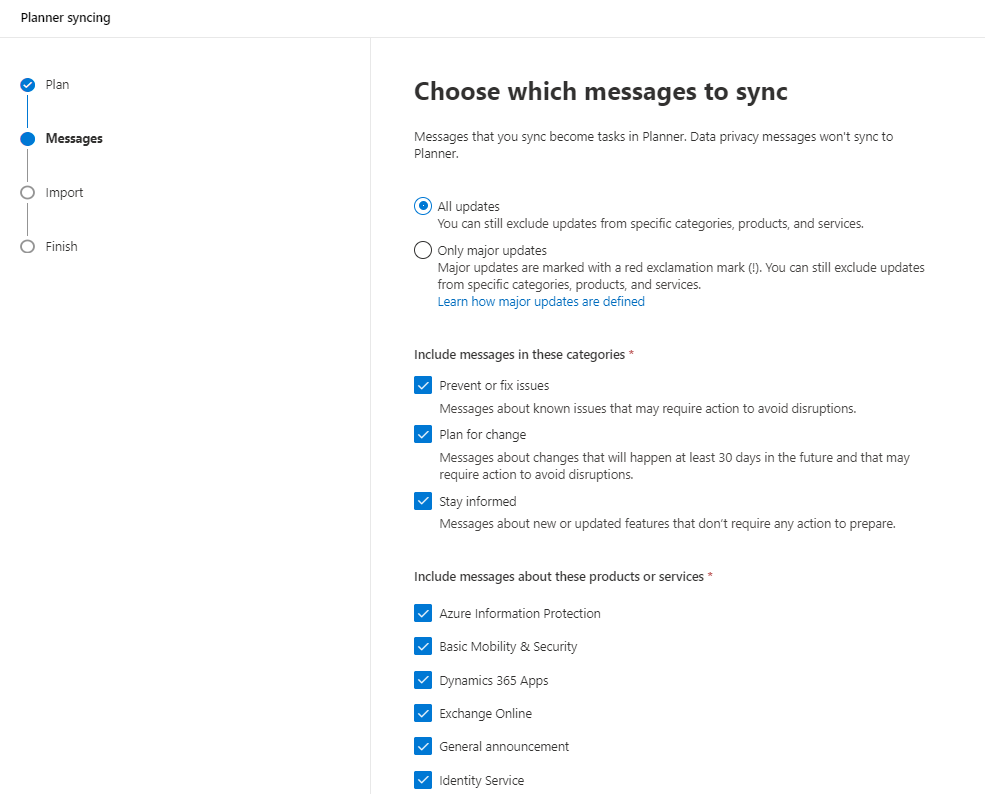Click the empty circle next to Import
The image size is (985, 794).
pos(28,192)
